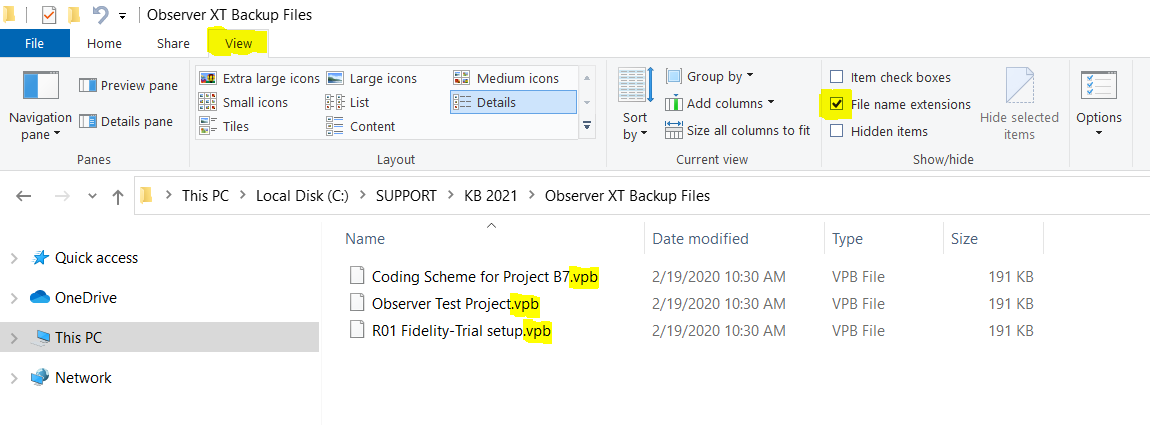Viewport: 1150px width, 425px height.
Task: Switch to Extra large icons layout
Action: coord(260,79)
